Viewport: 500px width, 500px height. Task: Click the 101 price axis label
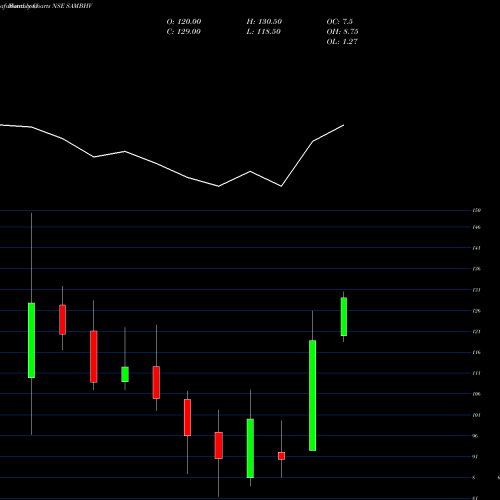[x=476, y=415]
